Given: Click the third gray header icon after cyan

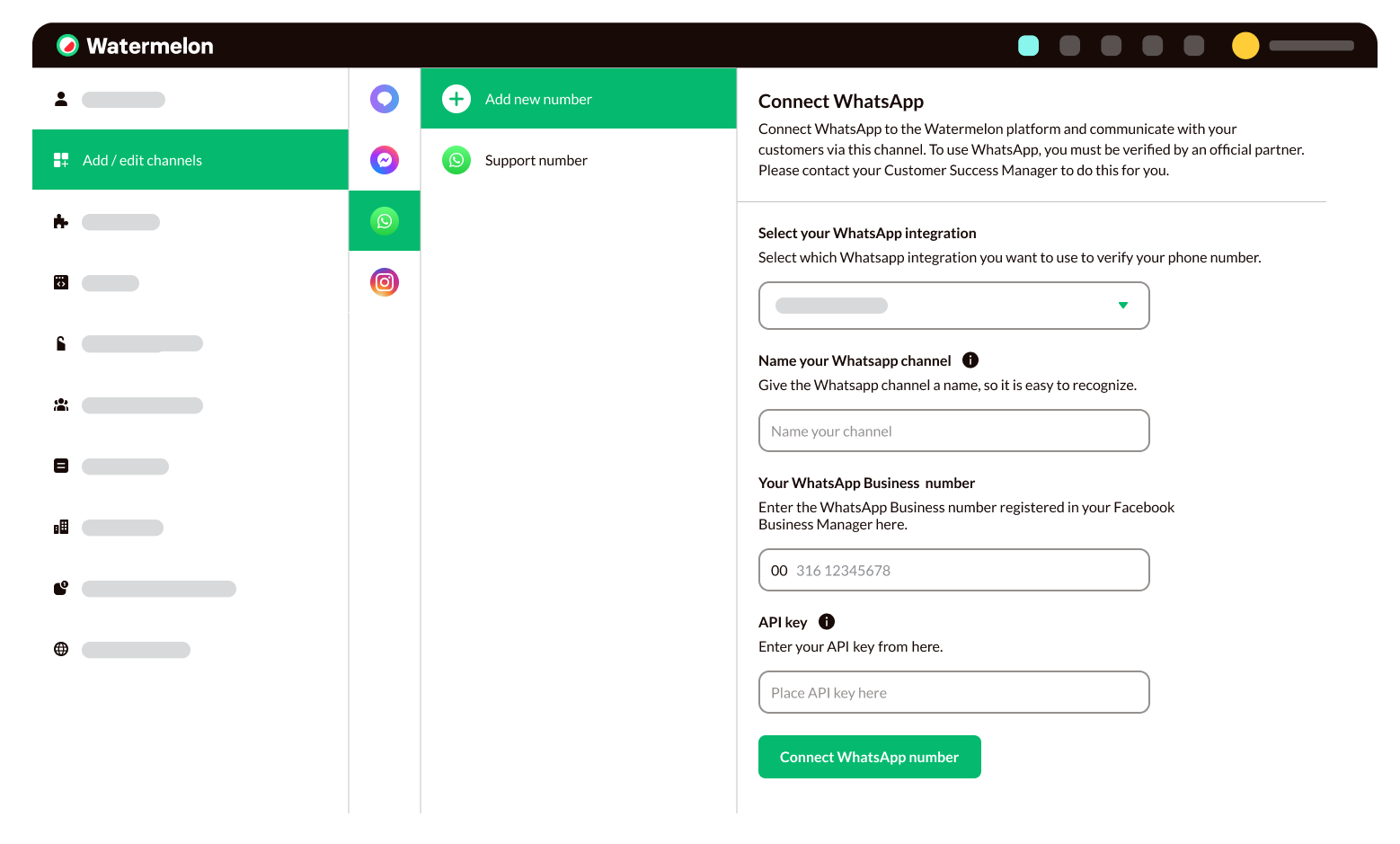Looking at the screenshot, I should pyautogui.click(x=1152, y=45).
